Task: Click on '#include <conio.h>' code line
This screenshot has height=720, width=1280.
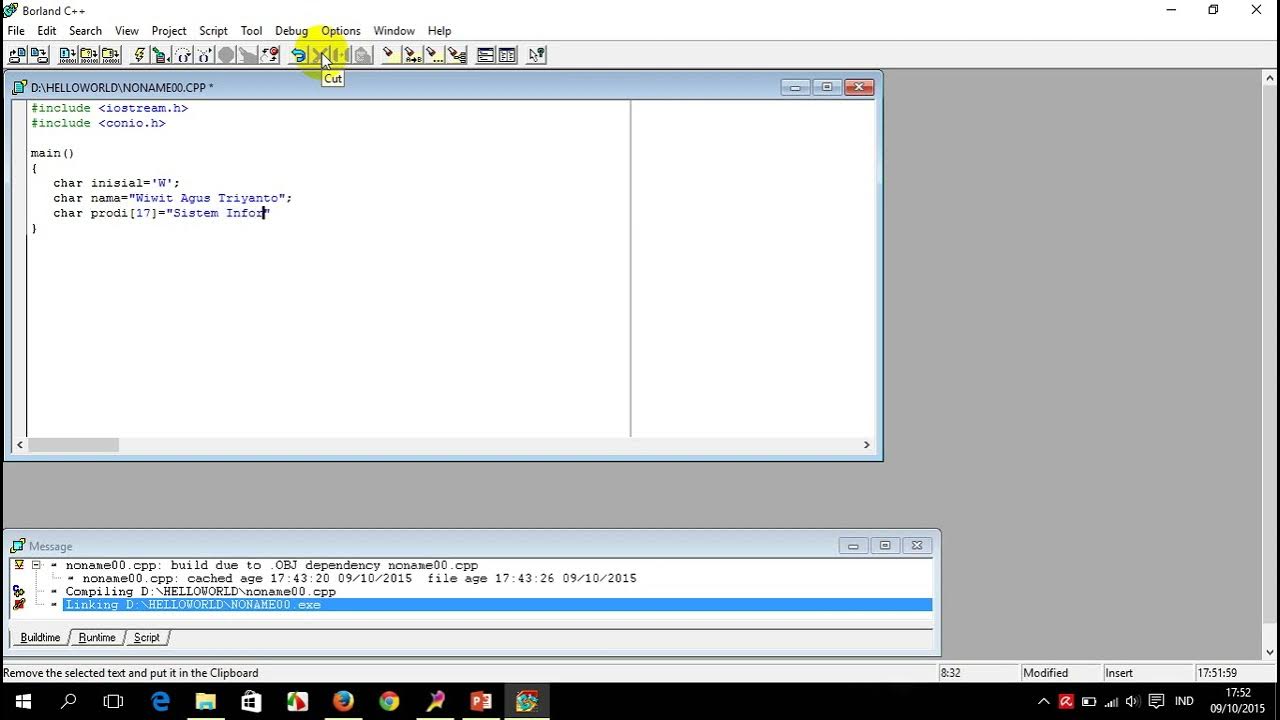Action: coord(98,123)
